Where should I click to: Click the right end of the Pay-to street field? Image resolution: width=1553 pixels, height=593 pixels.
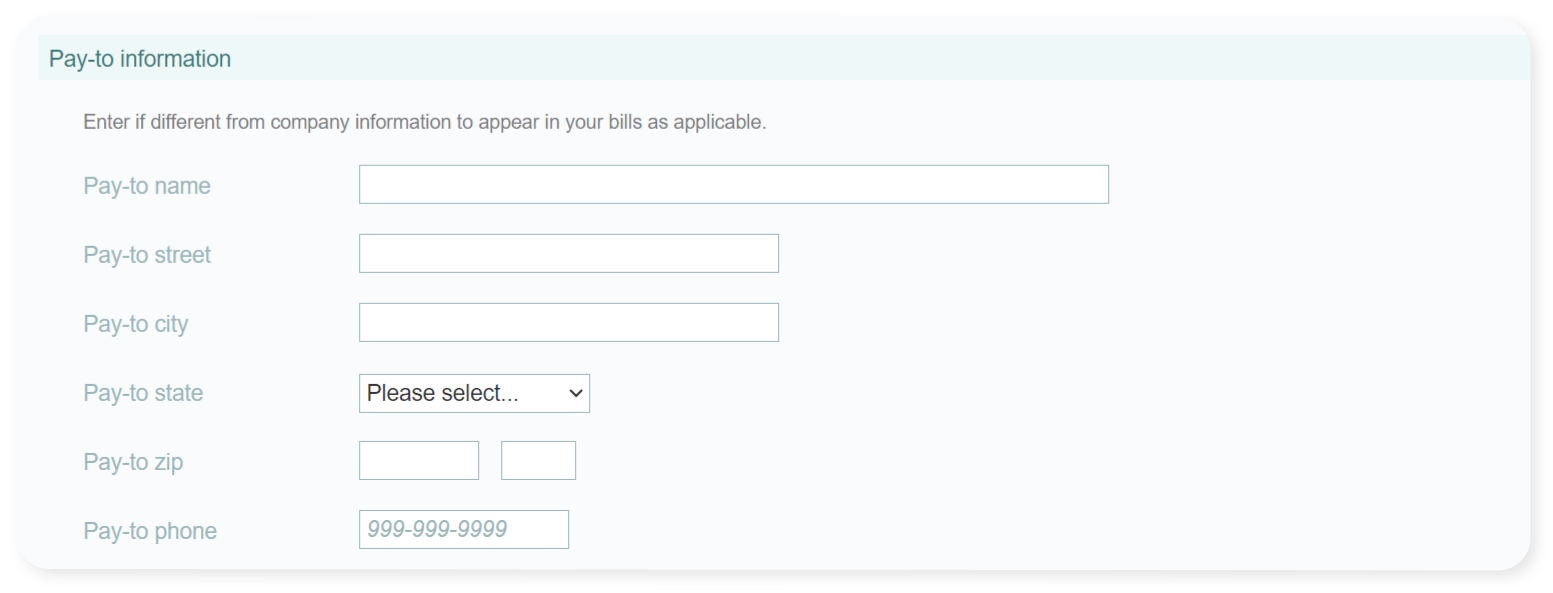pyautogui.click(x=765, y=254)
